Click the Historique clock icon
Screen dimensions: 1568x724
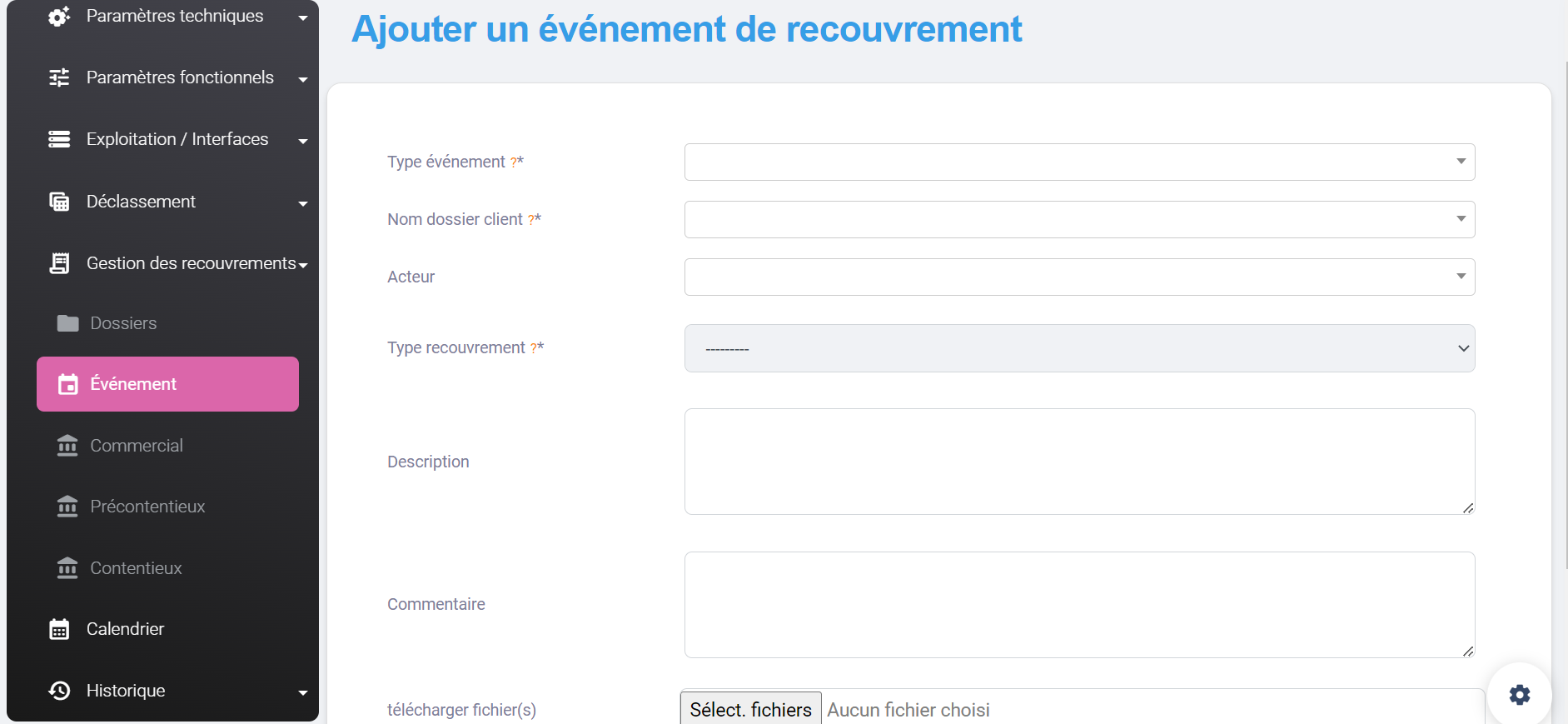click(59, 691)
